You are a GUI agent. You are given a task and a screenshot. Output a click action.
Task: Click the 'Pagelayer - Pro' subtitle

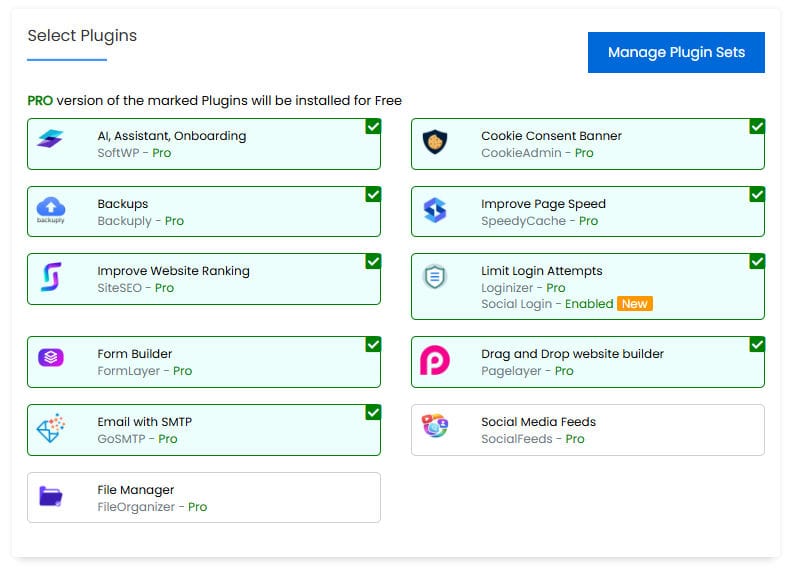coord(527,371)
